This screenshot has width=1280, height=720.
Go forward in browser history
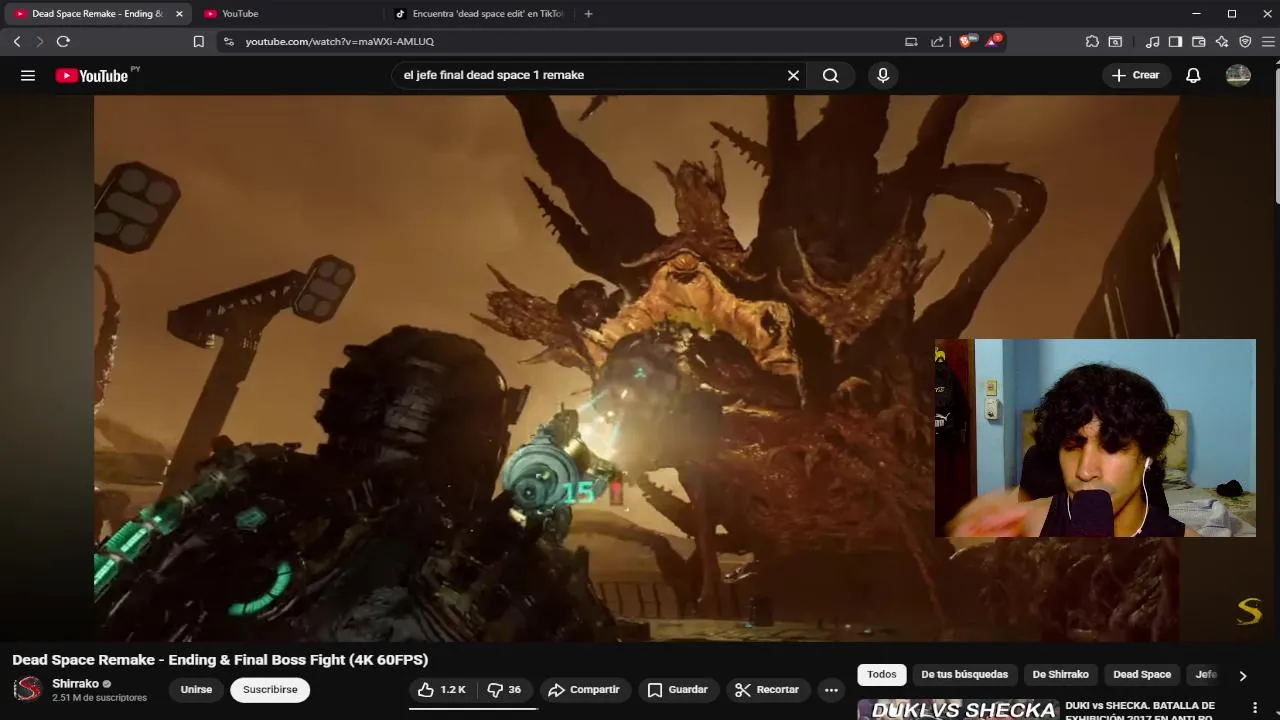[40, 41]
